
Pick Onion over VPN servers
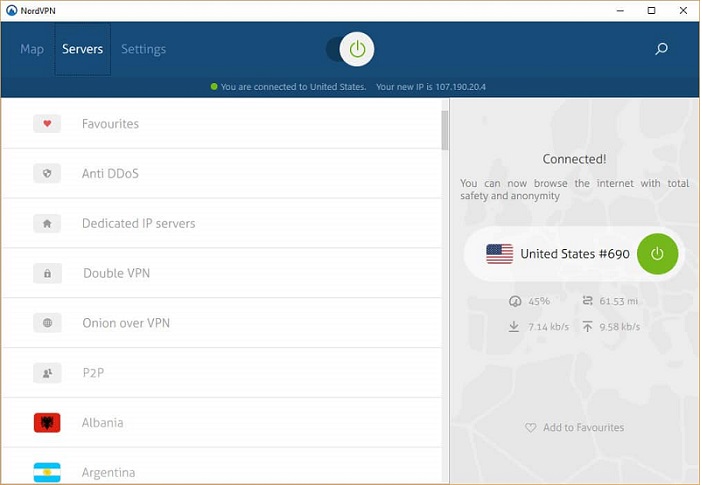click(222, 323)
